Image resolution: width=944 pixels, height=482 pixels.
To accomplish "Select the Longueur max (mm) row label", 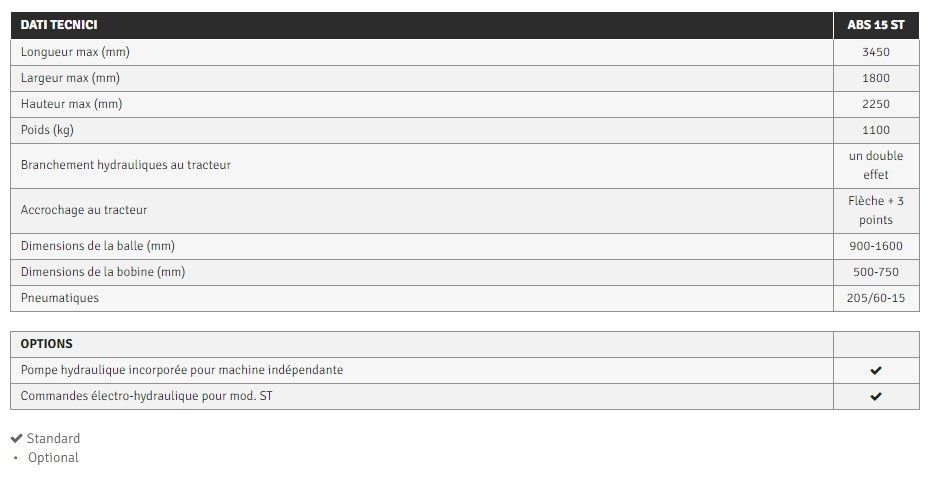I will coord(76,52).
